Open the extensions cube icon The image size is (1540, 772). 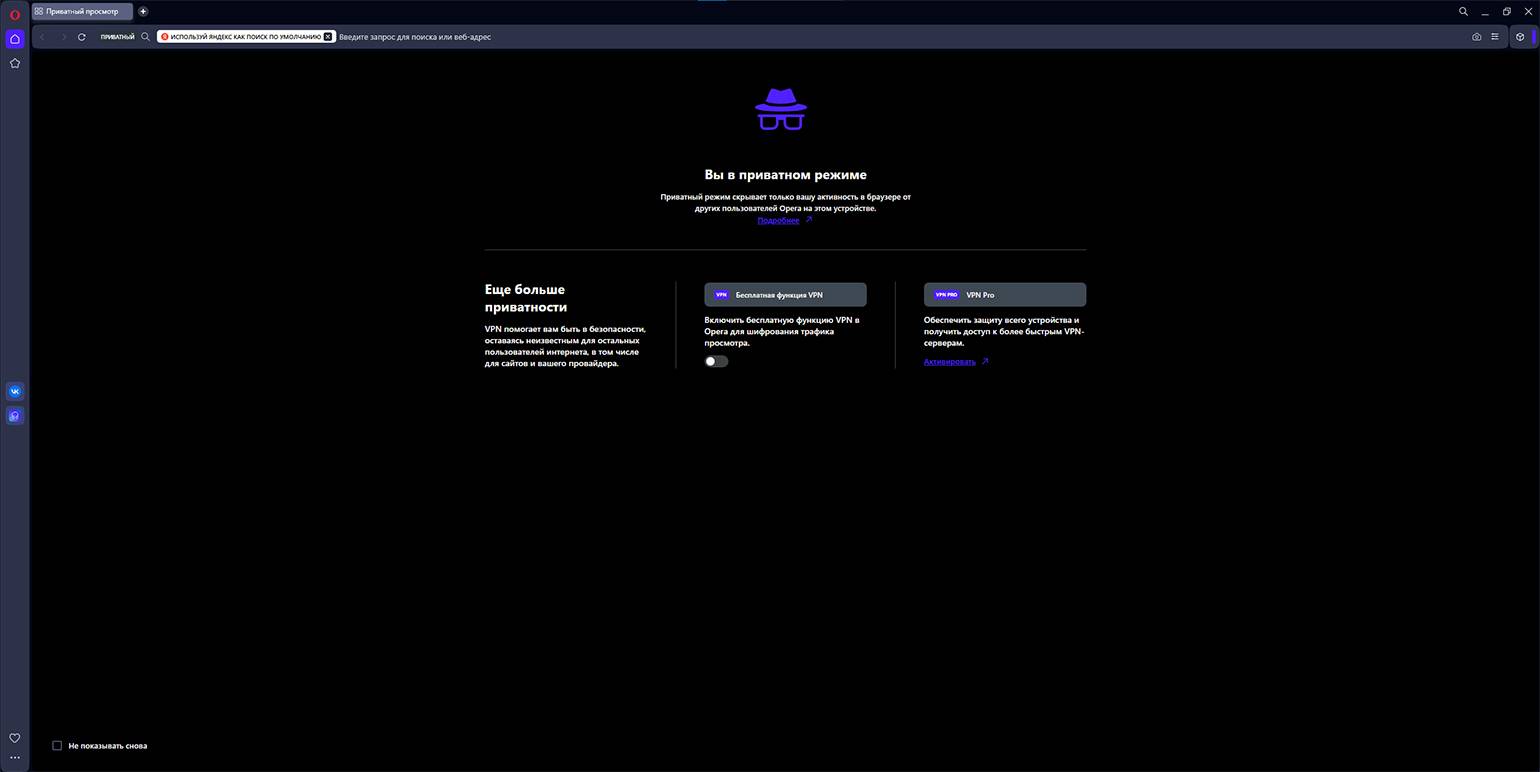[x=1520, y=37]
